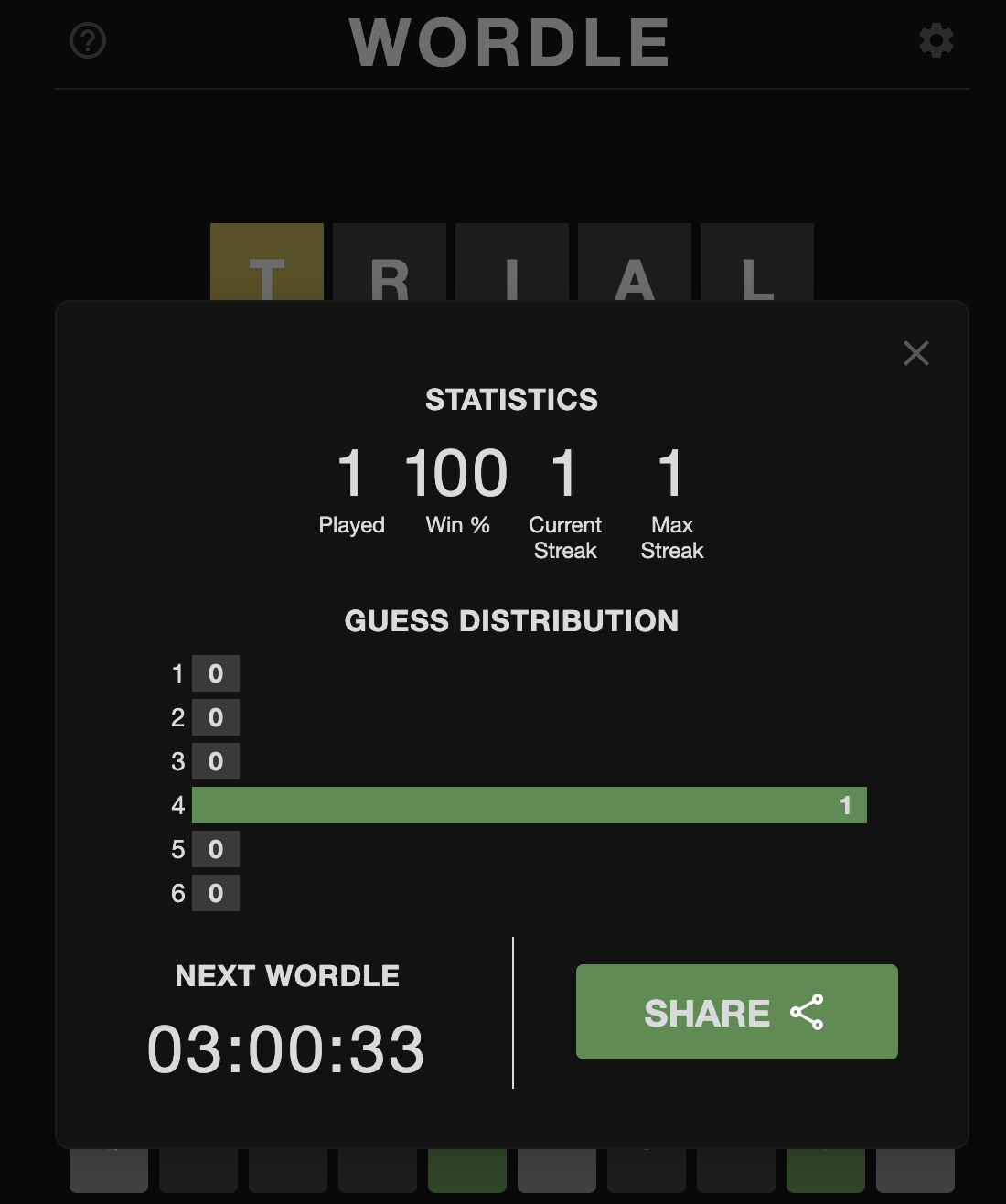Click the zero bar for 5 guesses
Image resolution: width=1006 pixels, height=1204 pixels.
[216, 849]
